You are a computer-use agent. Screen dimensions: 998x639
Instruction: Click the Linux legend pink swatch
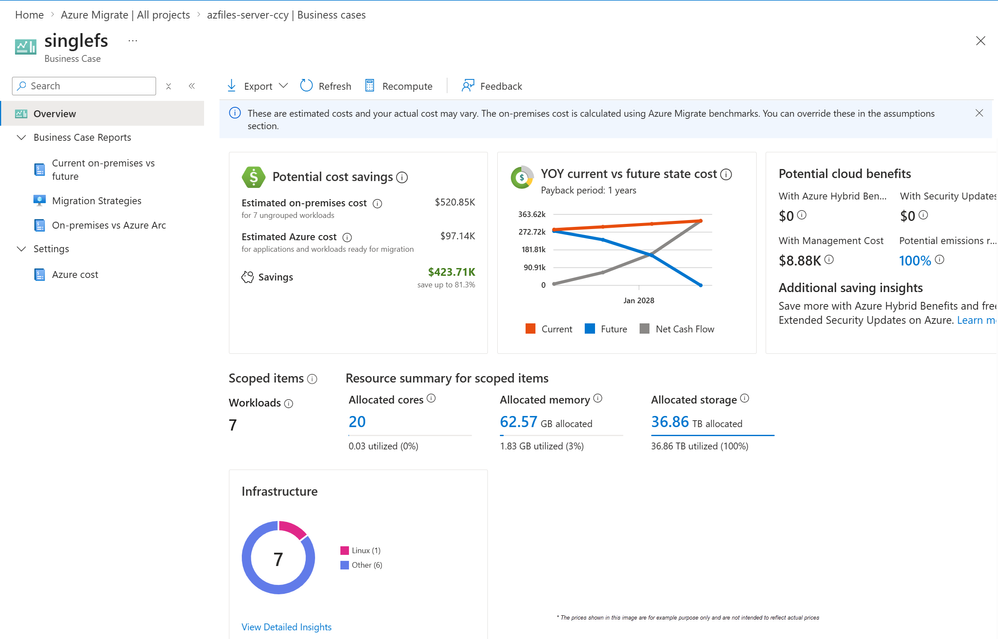344,551
